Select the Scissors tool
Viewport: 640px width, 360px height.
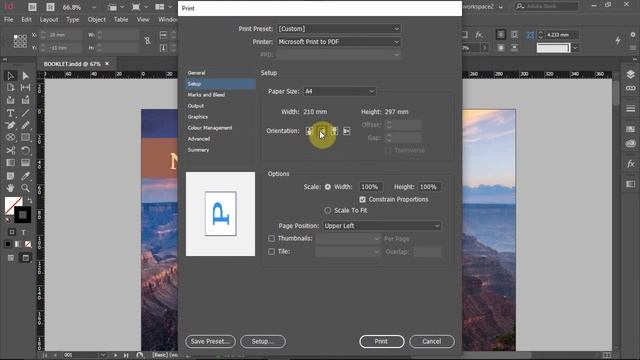click(x=11, y=150)
